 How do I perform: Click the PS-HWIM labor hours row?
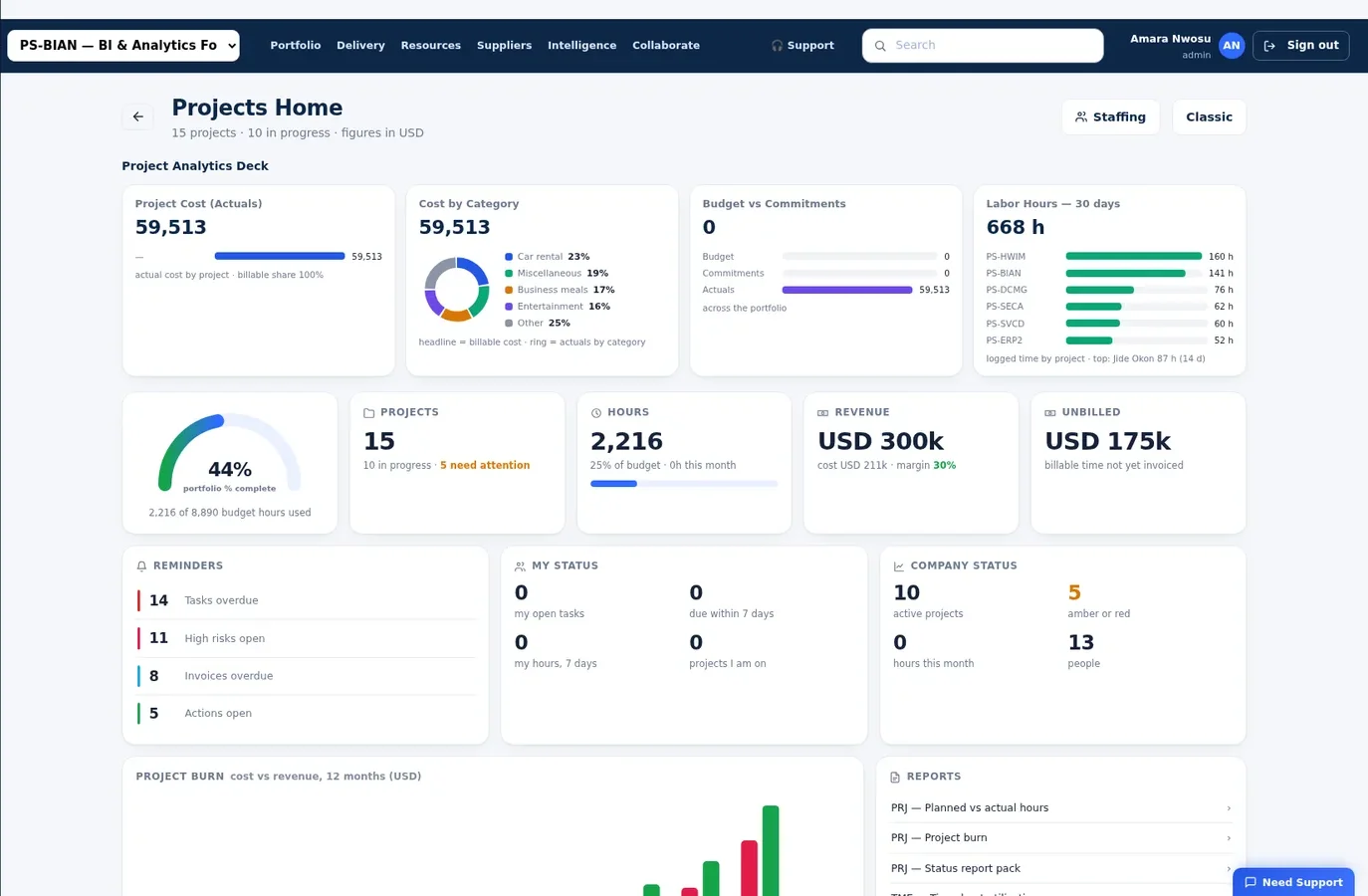[x=1109, y=257]
